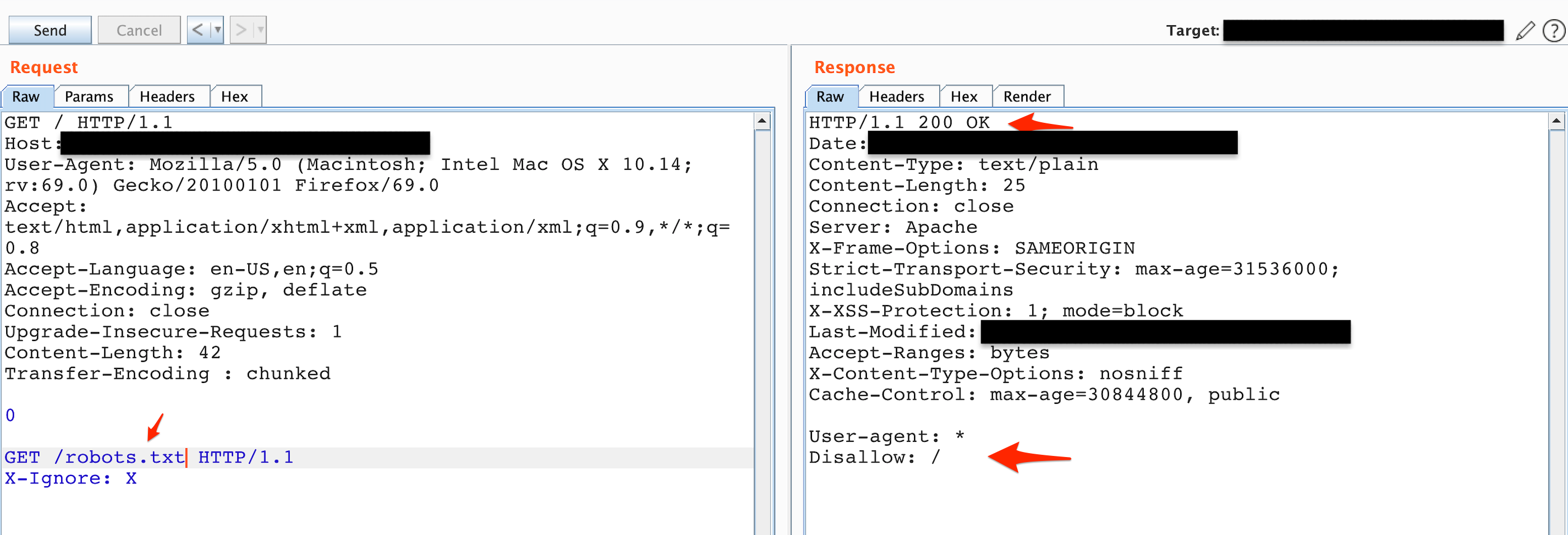Screen dimensions: 1568x535
Task: Switch to the Response Render tab
Action: [x=1027, y=96]
